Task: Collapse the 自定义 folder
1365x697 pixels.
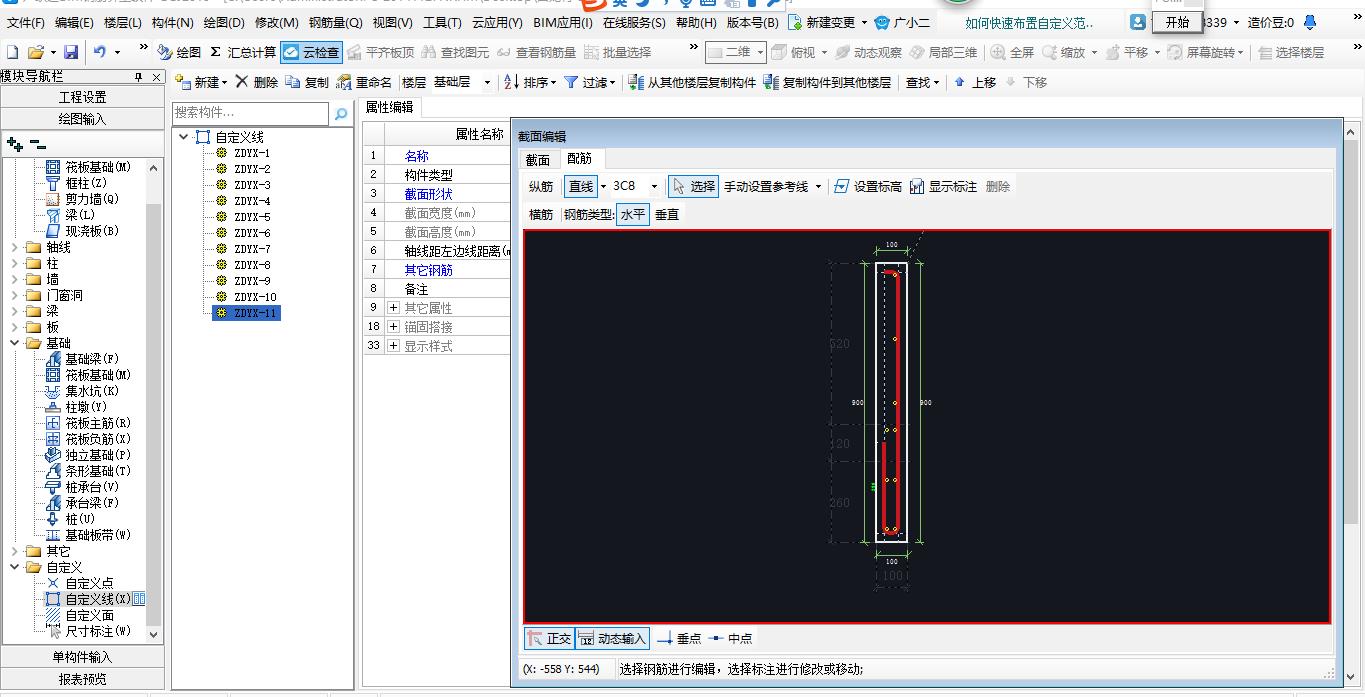Action: coord(15,567)
